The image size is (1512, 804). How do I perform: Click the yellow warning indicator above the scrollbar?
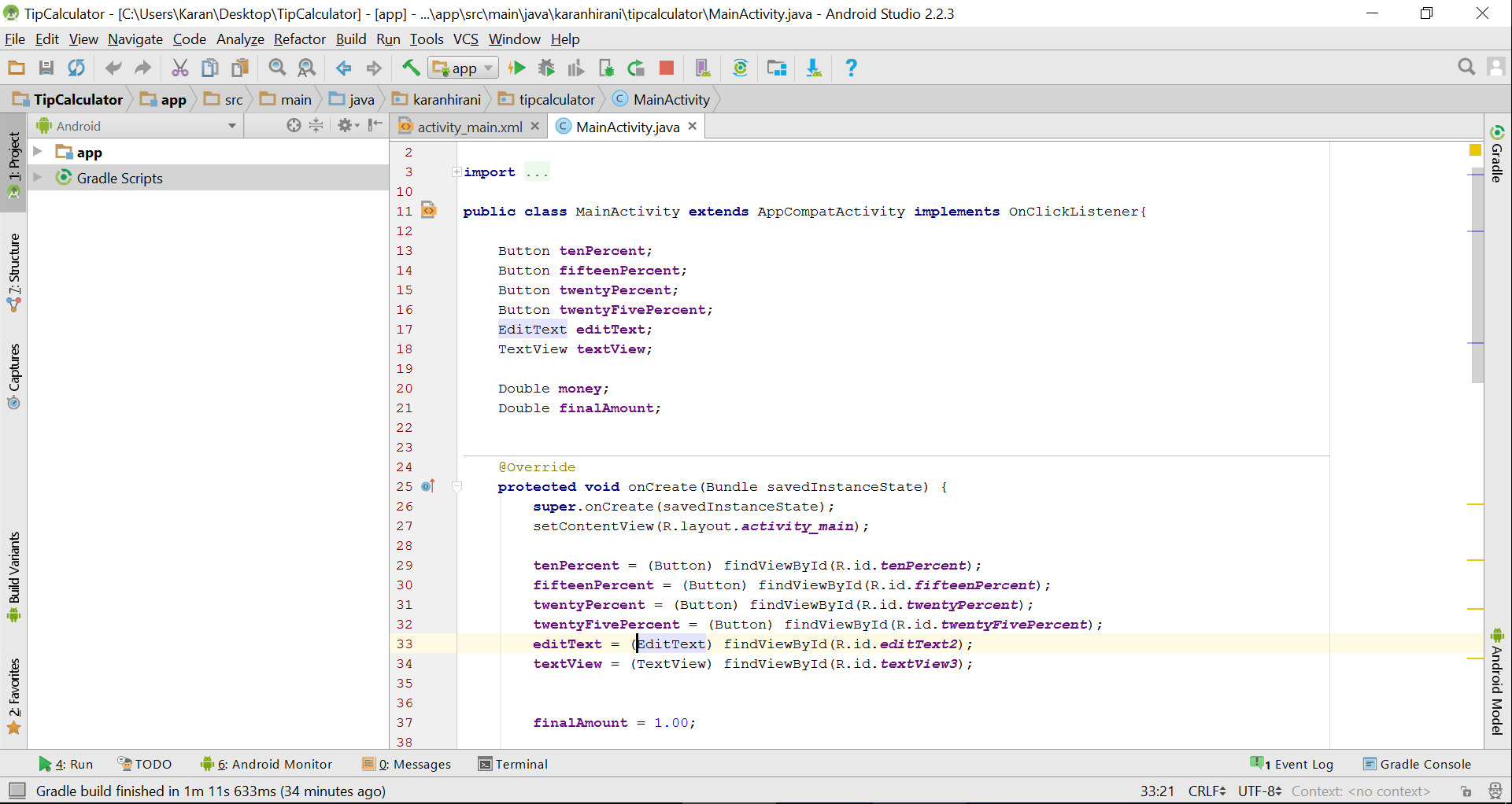(x=1475, y=150)
